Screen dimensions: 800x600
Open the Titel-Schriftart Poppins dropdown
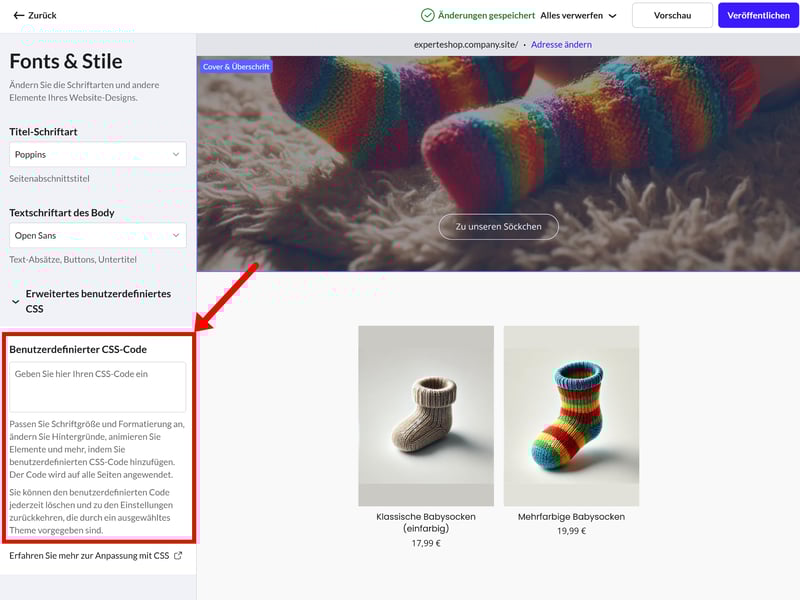[97, 155]
